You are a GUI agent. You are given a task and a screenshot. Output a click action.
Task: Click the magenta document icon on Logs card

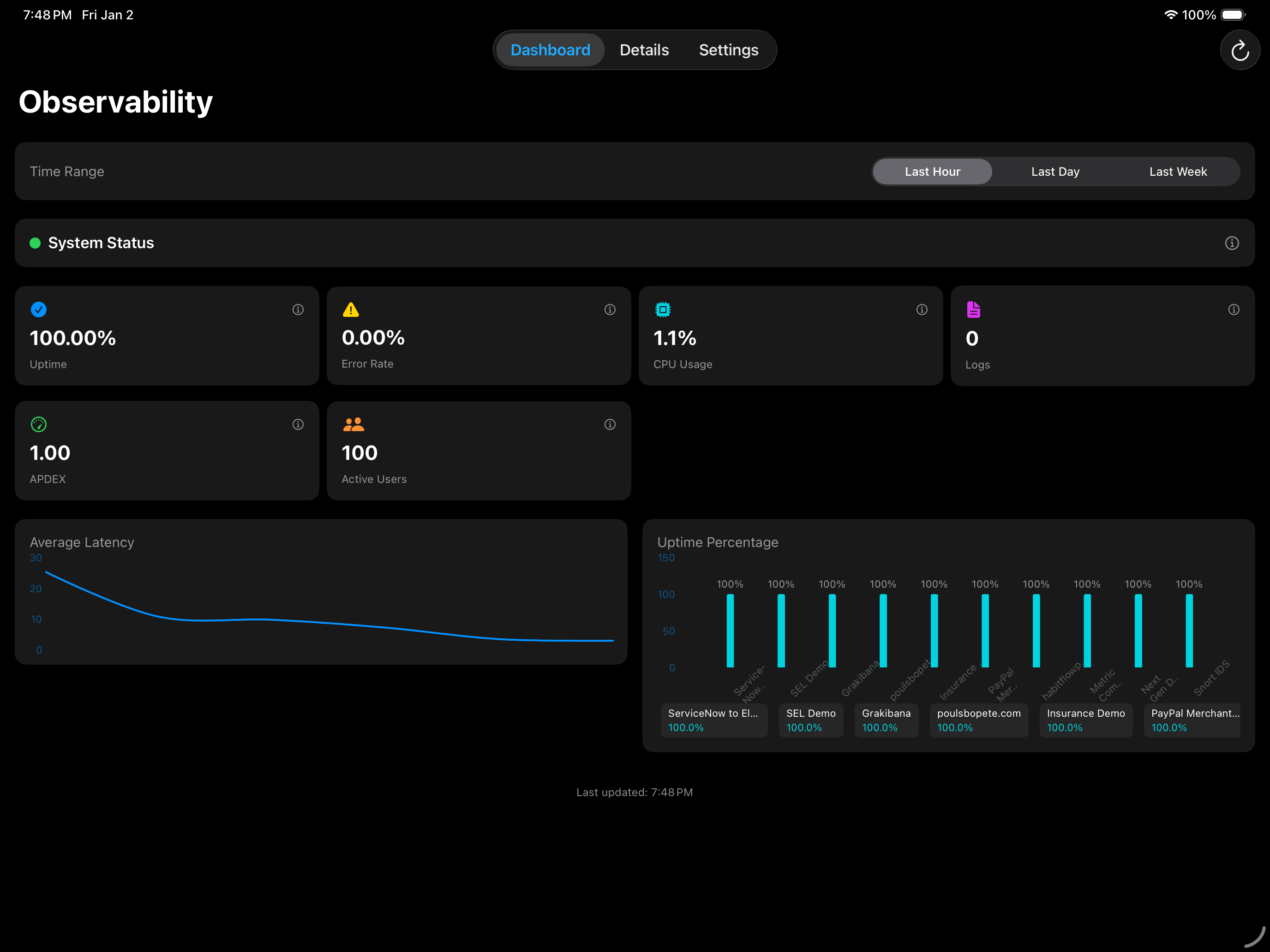click(973, 309)
